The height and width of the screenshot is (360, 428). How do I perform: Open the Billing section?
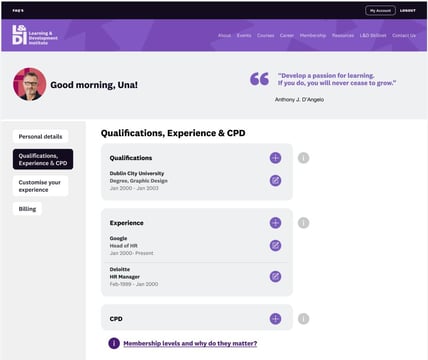pyautogui.click(x=27, y=209)
